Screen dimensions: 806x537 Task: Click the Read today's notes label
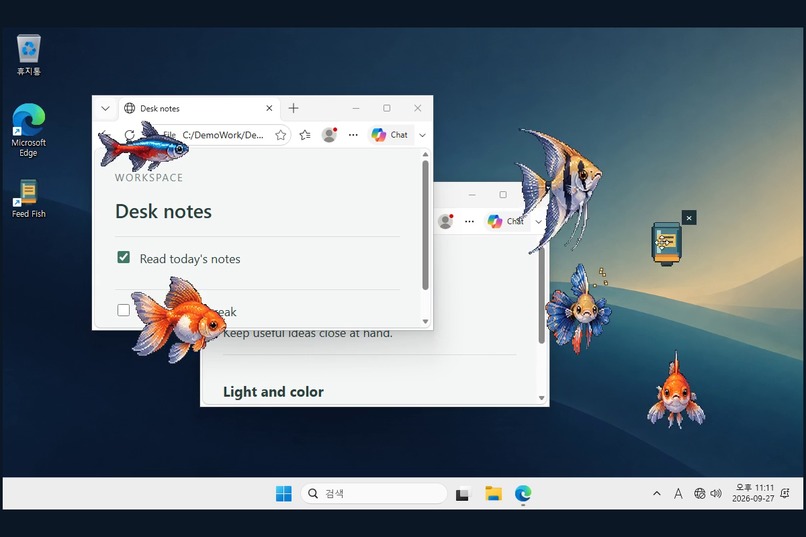click(190, 258)
